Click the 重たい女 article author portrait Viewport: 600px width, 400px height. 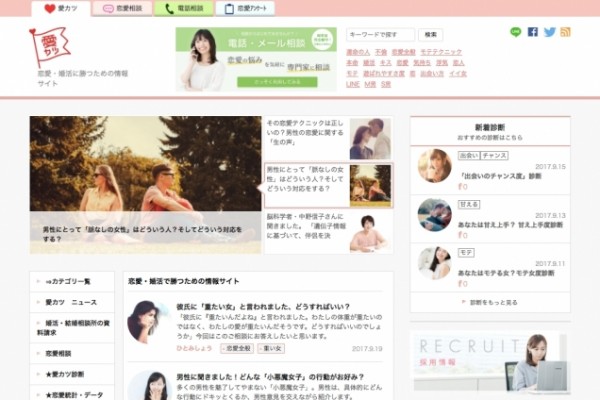click(x=148, y=322)
